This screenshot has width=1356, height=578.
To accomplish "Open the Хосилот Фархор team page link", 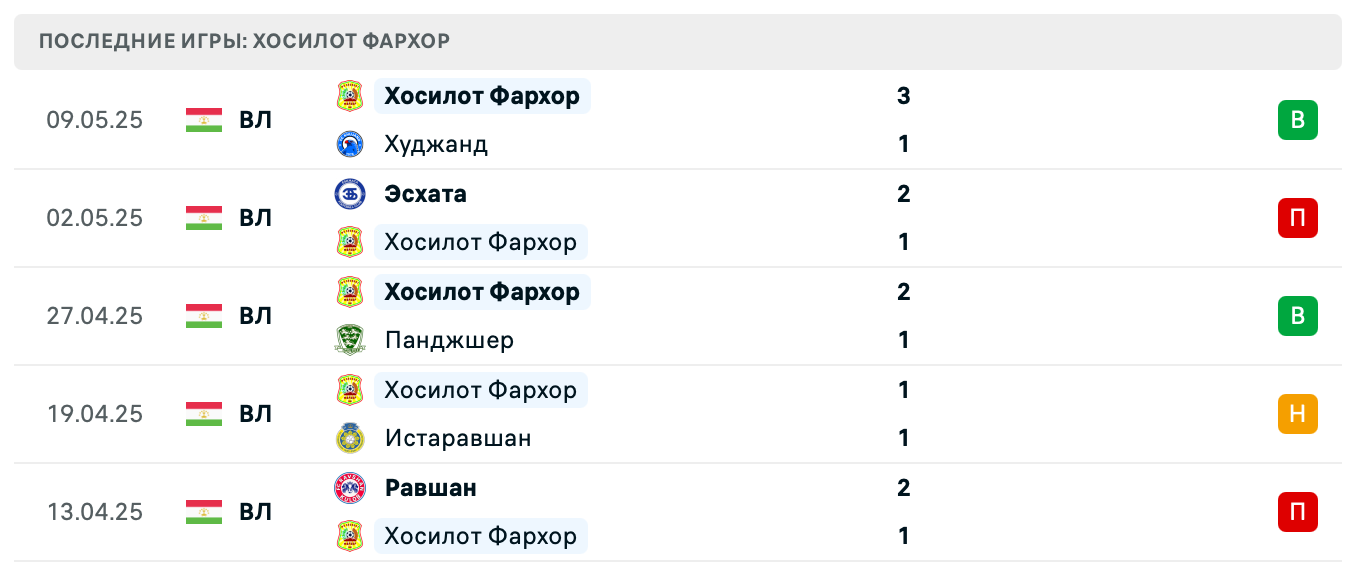I will [x=482, y=96].
